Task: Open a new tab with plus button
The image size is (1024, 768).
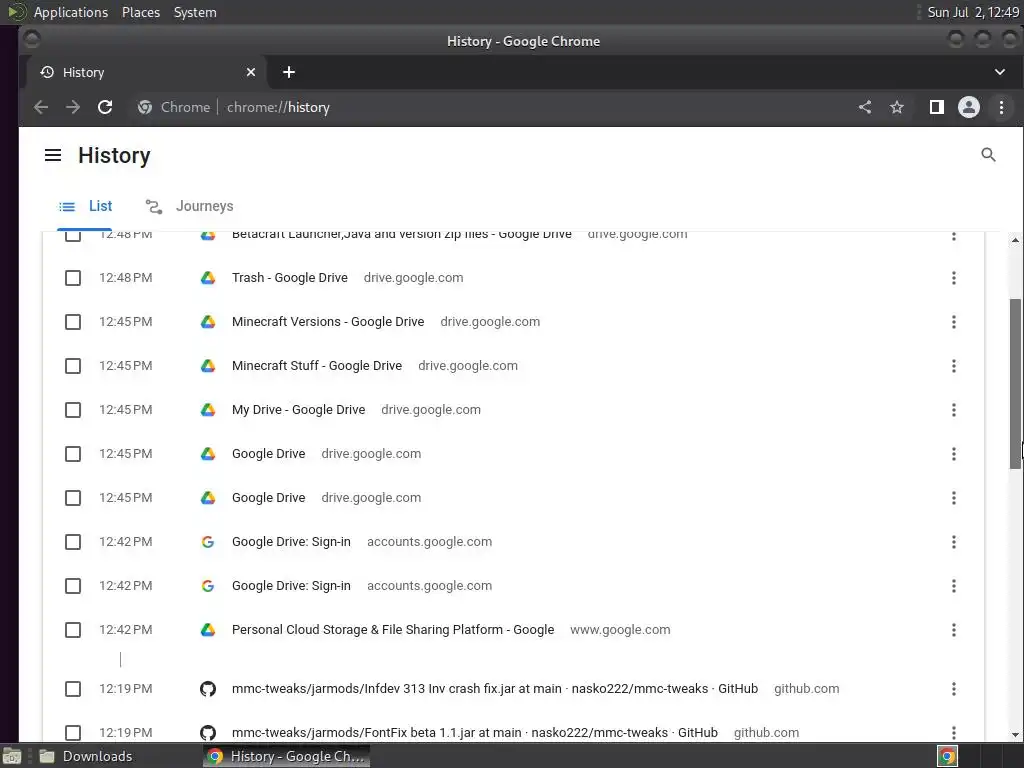Action: (x=289, y=72)
